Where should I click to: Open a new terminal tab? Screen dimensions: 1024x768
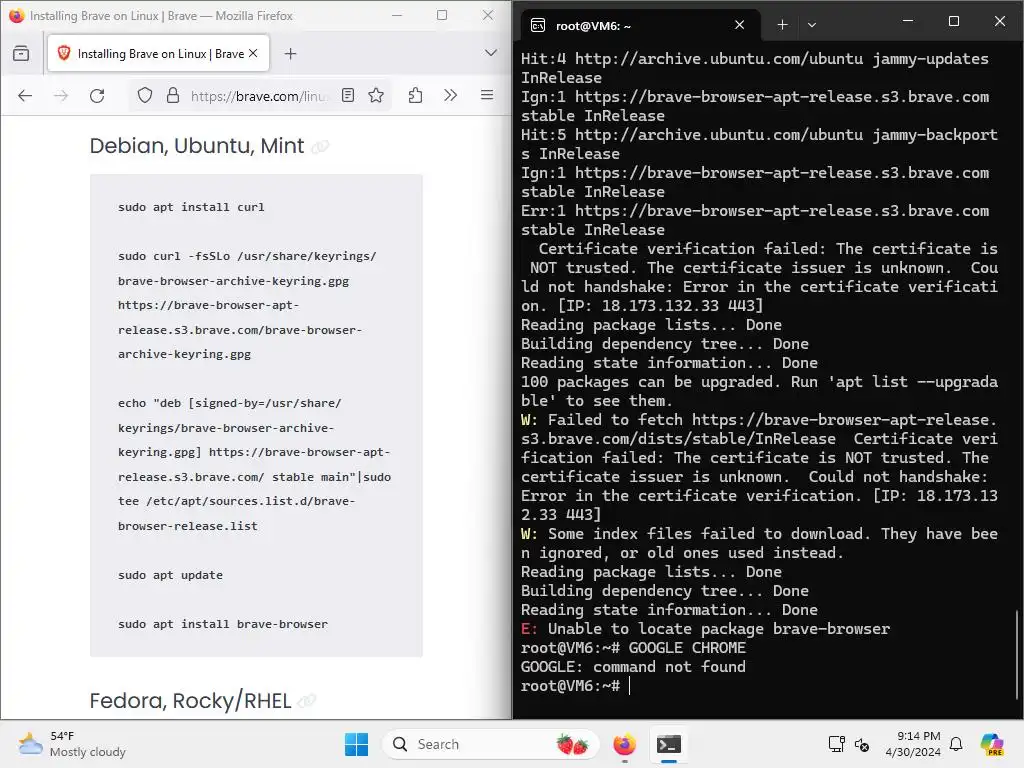click(782, 25)
